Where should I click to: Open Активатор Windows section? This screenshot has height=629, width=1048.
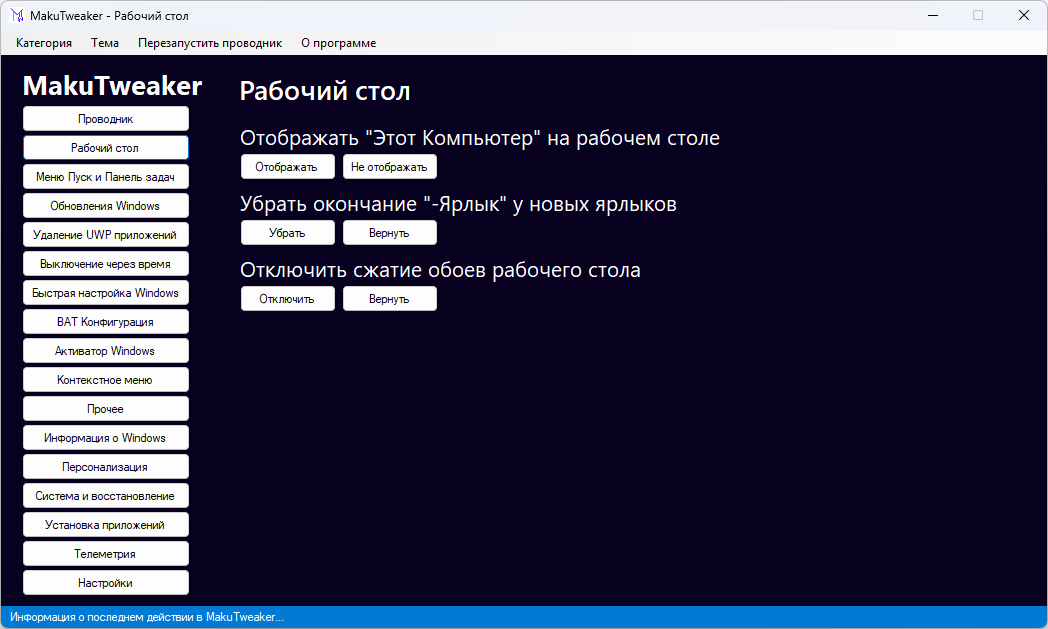click(106, 351)
